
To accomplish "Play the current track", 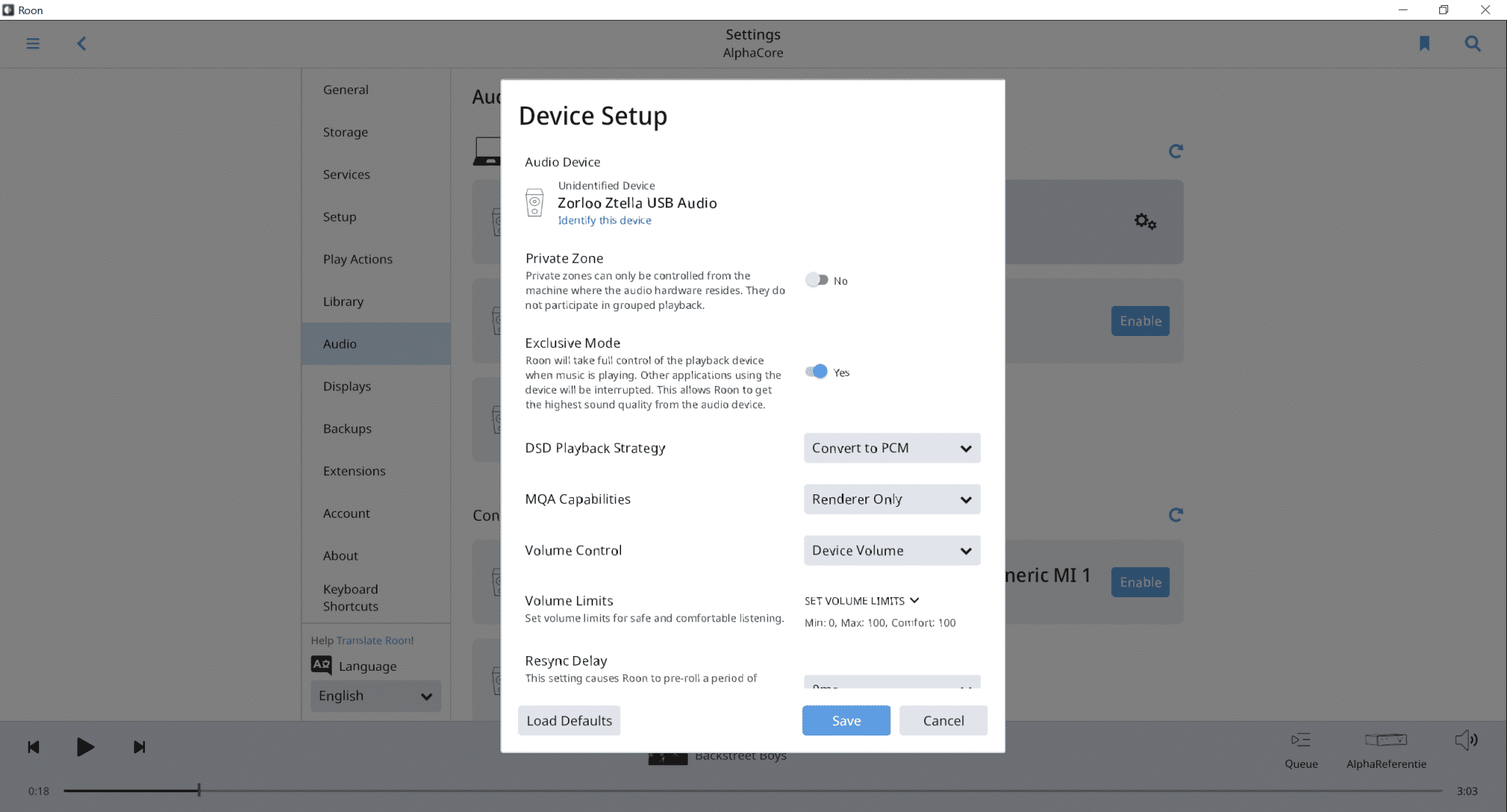I will pyautogui.click(x=85, y=747).
